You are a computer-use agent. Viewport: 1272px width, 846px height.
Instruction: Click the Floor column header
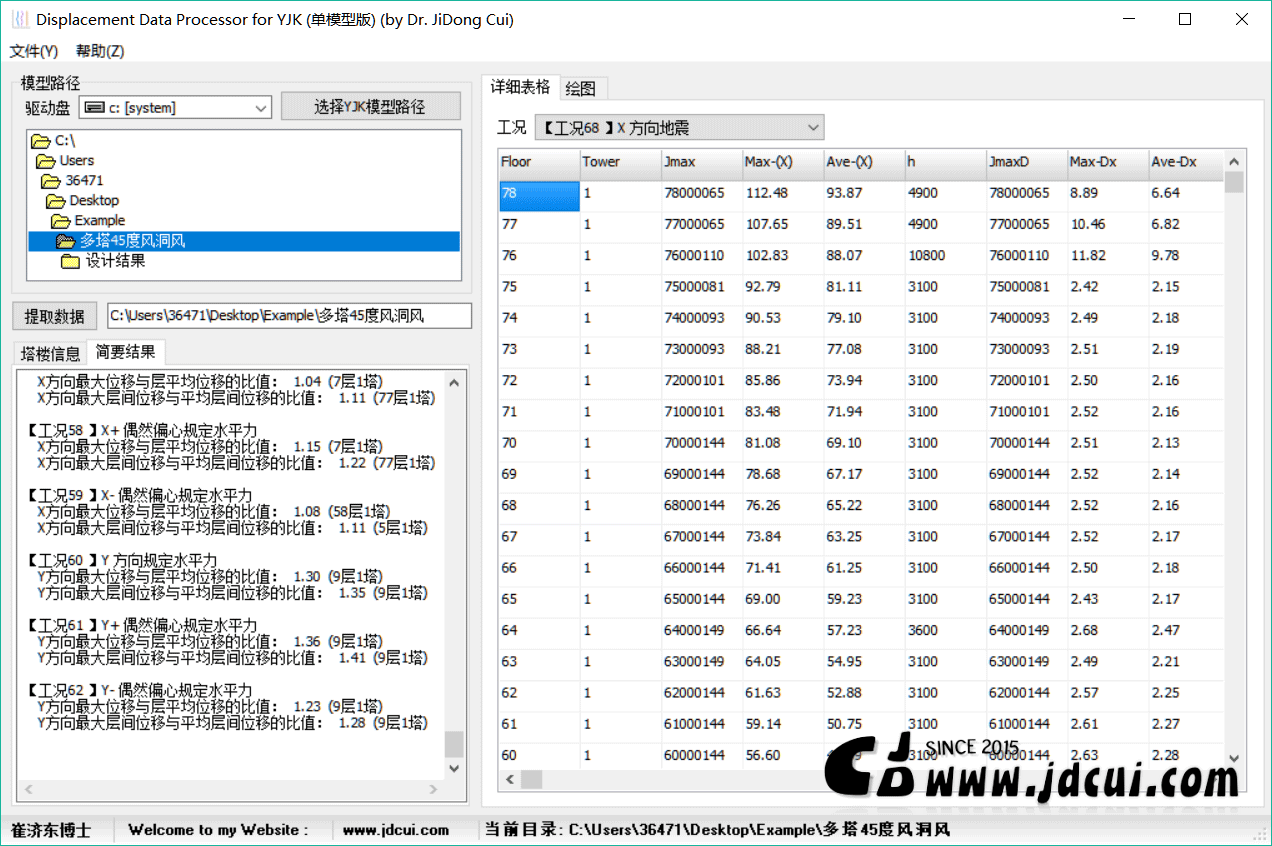[539, 162]
